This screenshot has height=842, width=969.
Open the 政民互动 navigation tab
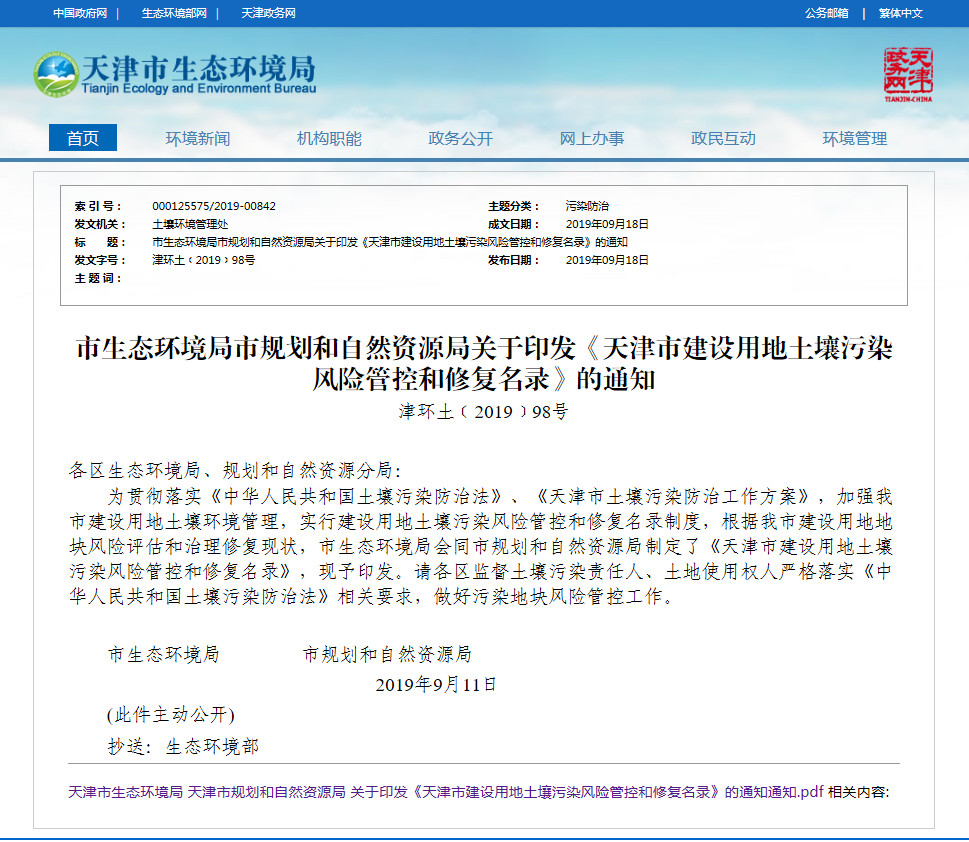tap(723, 138)
